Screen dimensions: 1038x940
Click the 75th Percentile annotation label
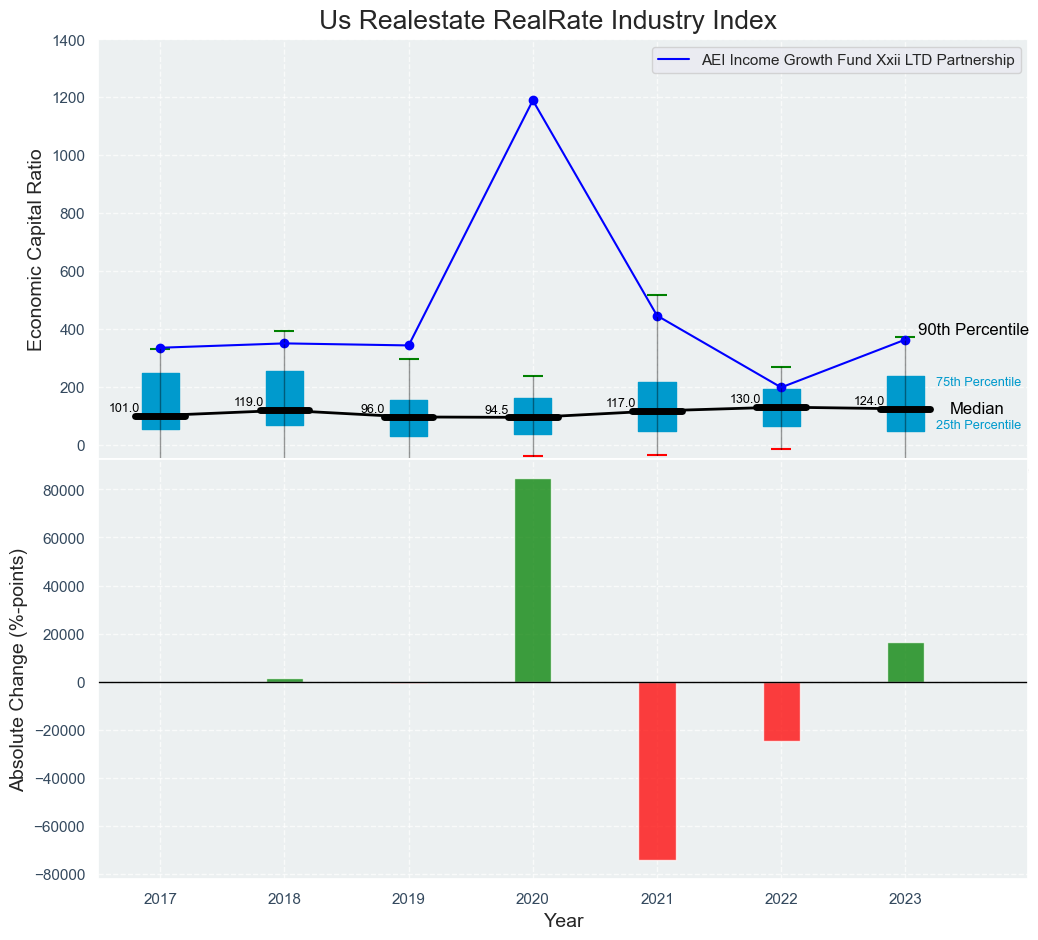pos(978,382)
